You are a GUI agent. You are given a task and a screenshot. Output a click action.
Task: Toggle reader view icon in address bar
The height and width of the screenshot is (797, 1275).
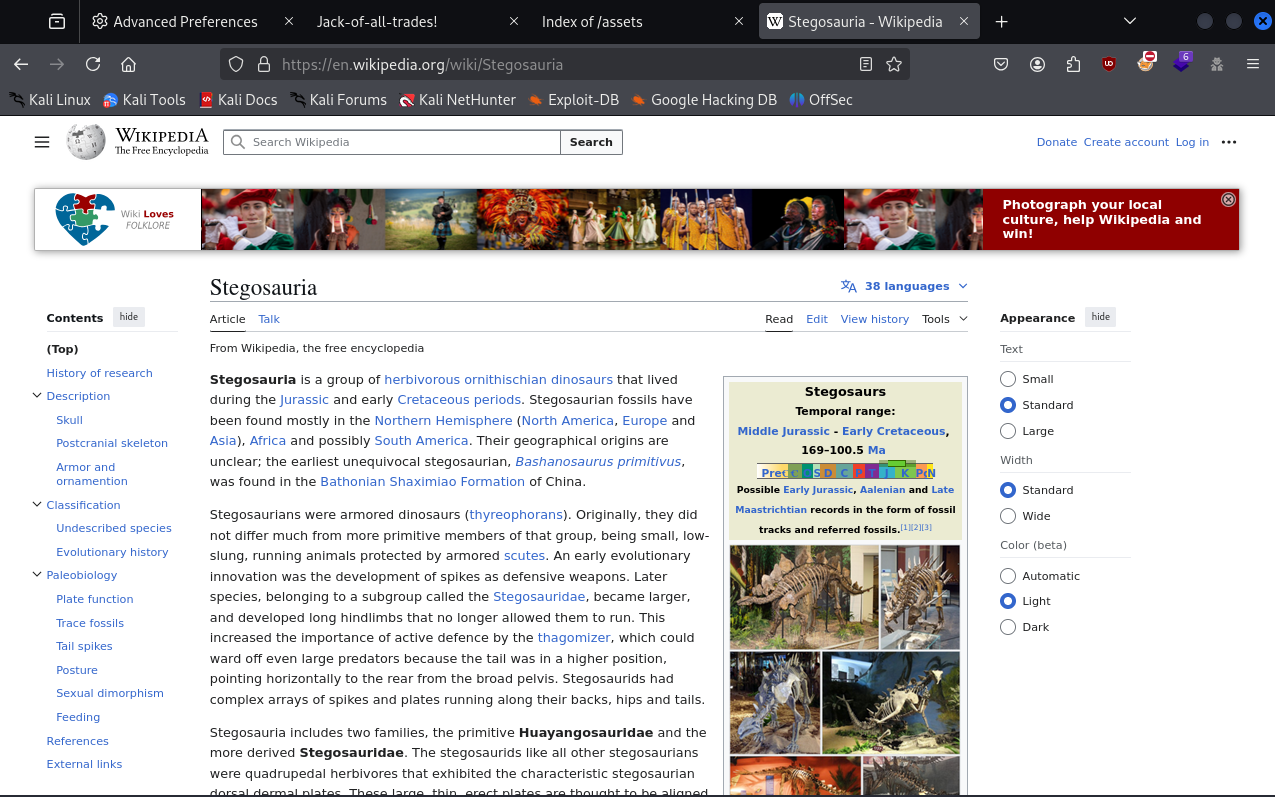coord(866,64)
